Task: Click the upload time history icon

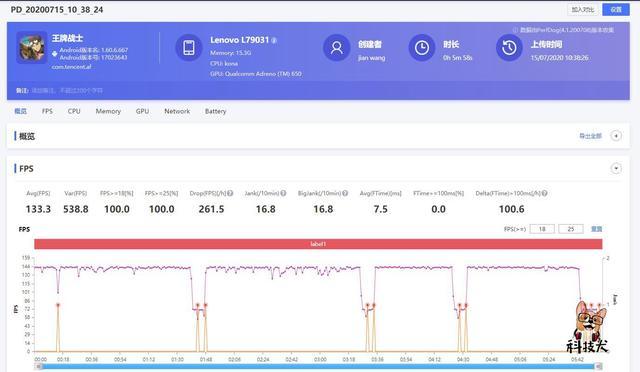Action: pos(509,48)
